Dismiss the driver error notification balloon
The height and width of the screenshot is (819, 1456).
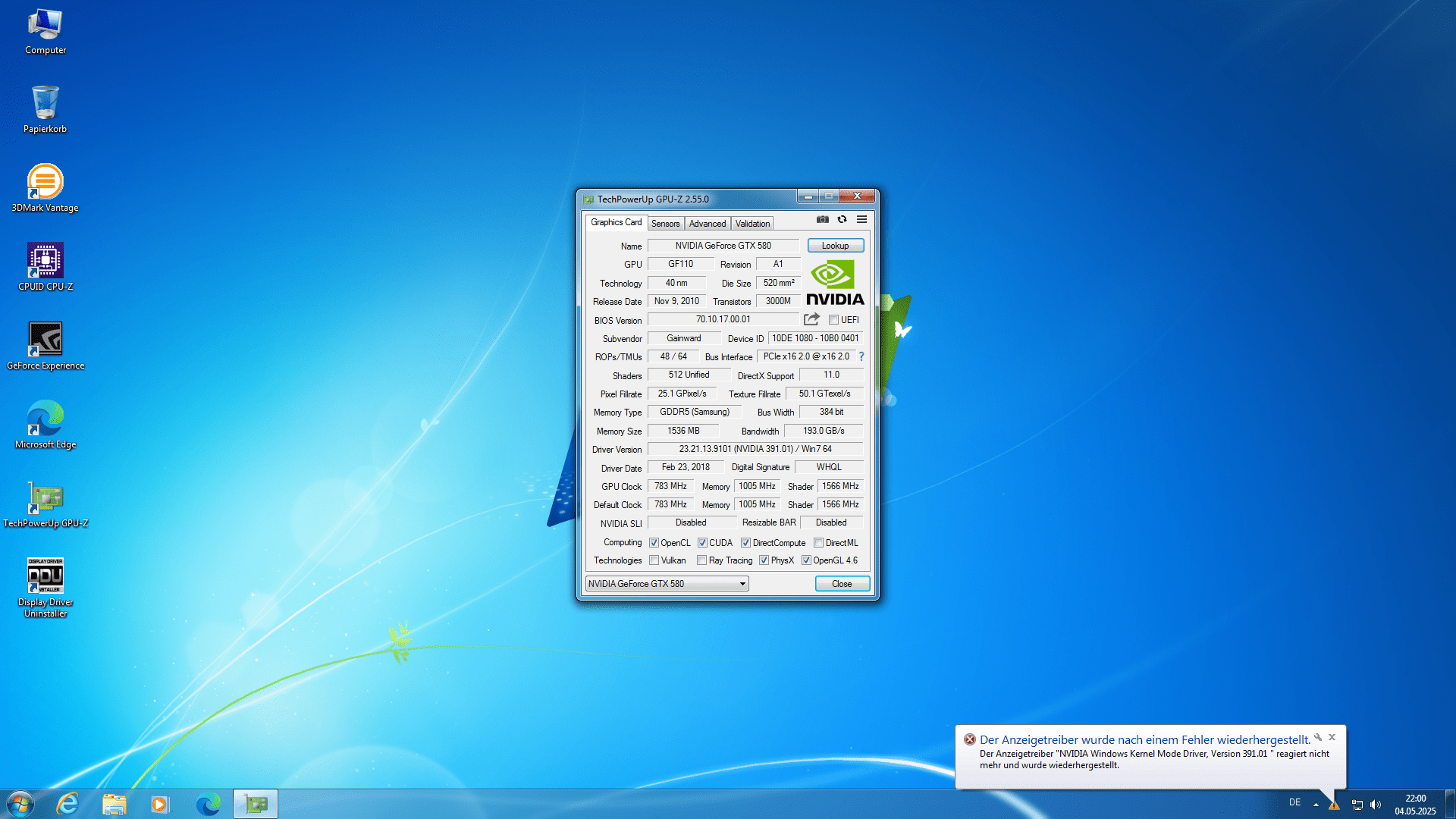tap(1332, 737)
